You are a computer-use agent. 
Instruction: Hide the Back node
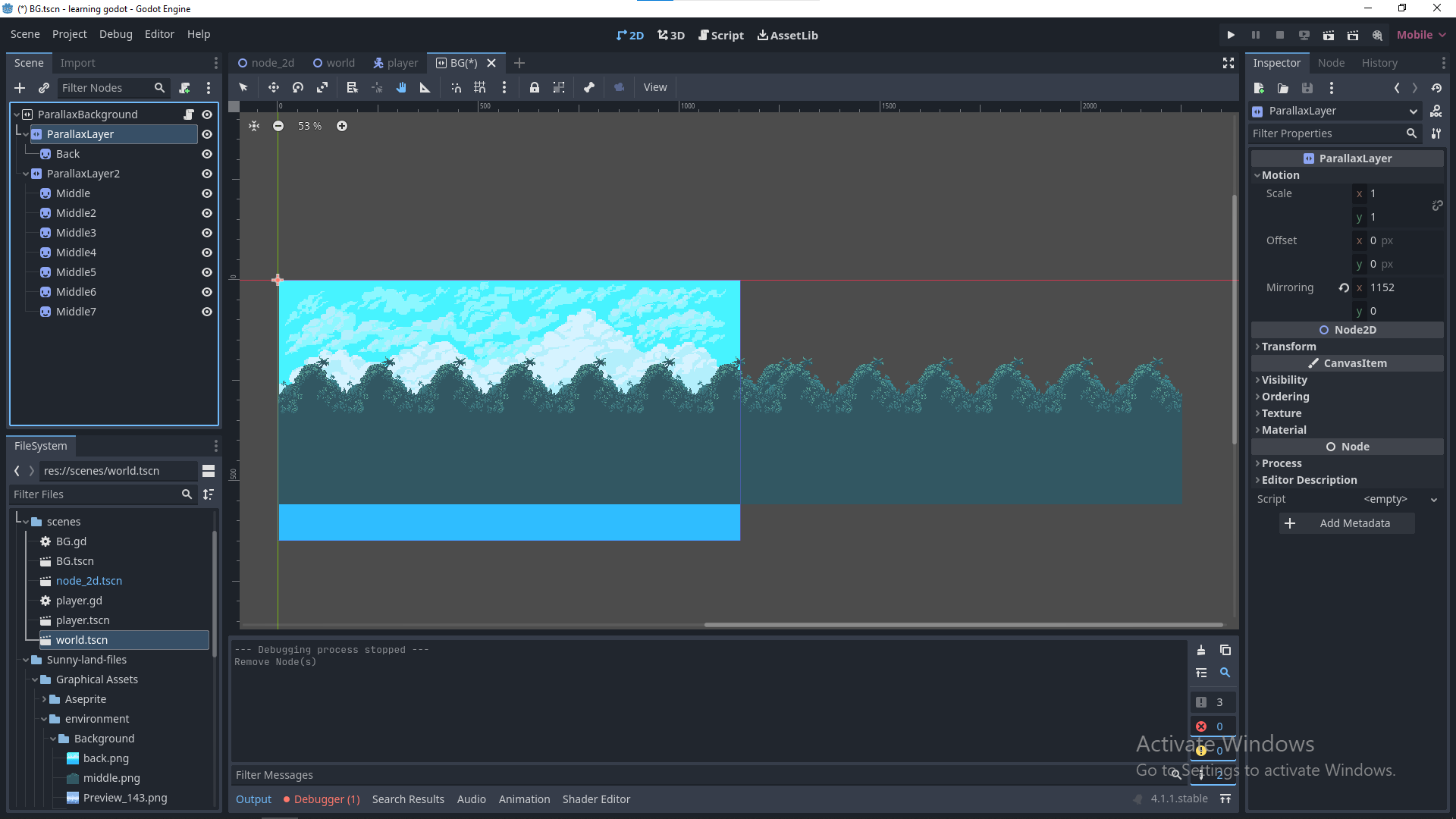tap(206, 154)
